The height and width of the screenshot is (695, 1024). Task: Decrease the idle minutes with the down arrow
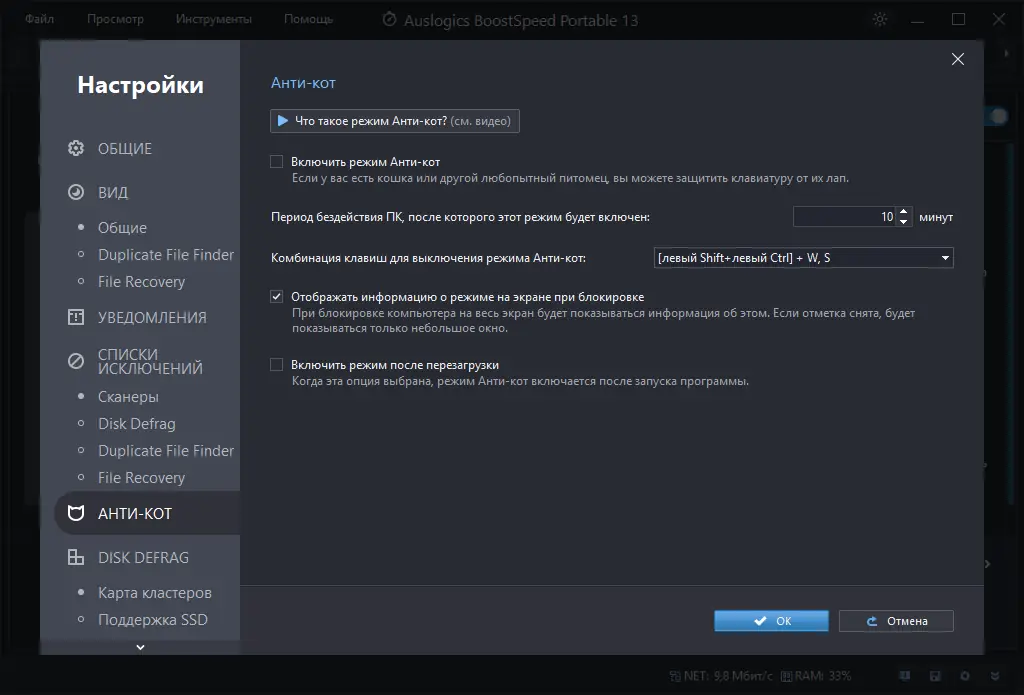click(904, 221)
